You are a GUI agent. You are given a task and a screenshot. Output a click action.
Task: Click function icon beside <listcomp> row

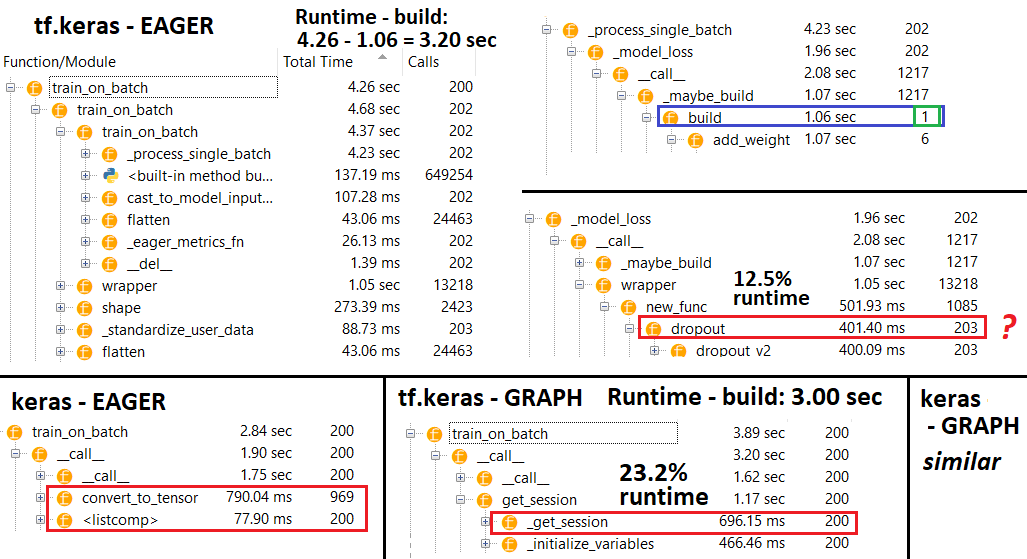pyautogui.click(x=64, y=520)
